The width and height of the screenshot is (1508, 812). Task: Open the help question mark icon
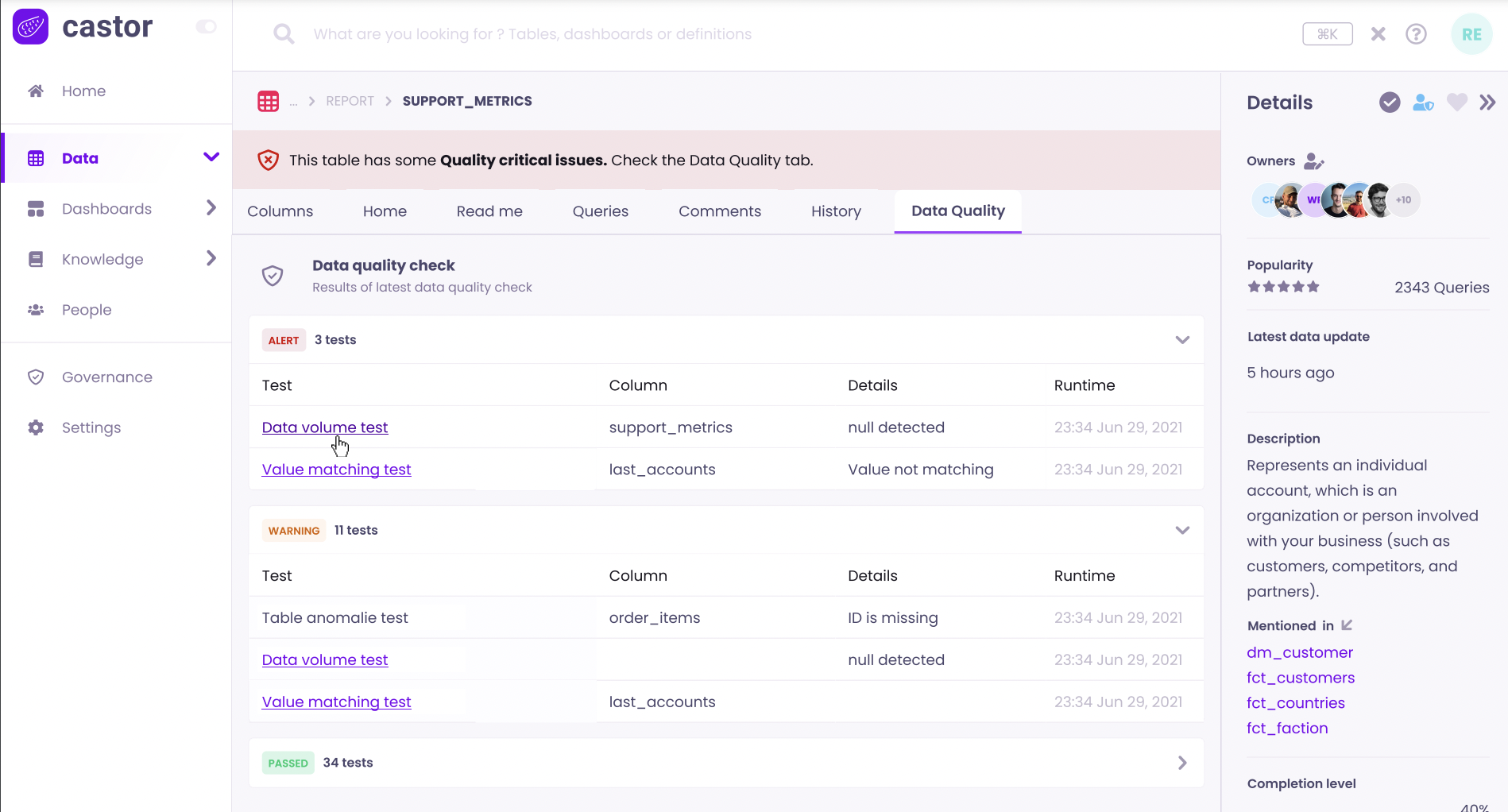point(1416,34)
